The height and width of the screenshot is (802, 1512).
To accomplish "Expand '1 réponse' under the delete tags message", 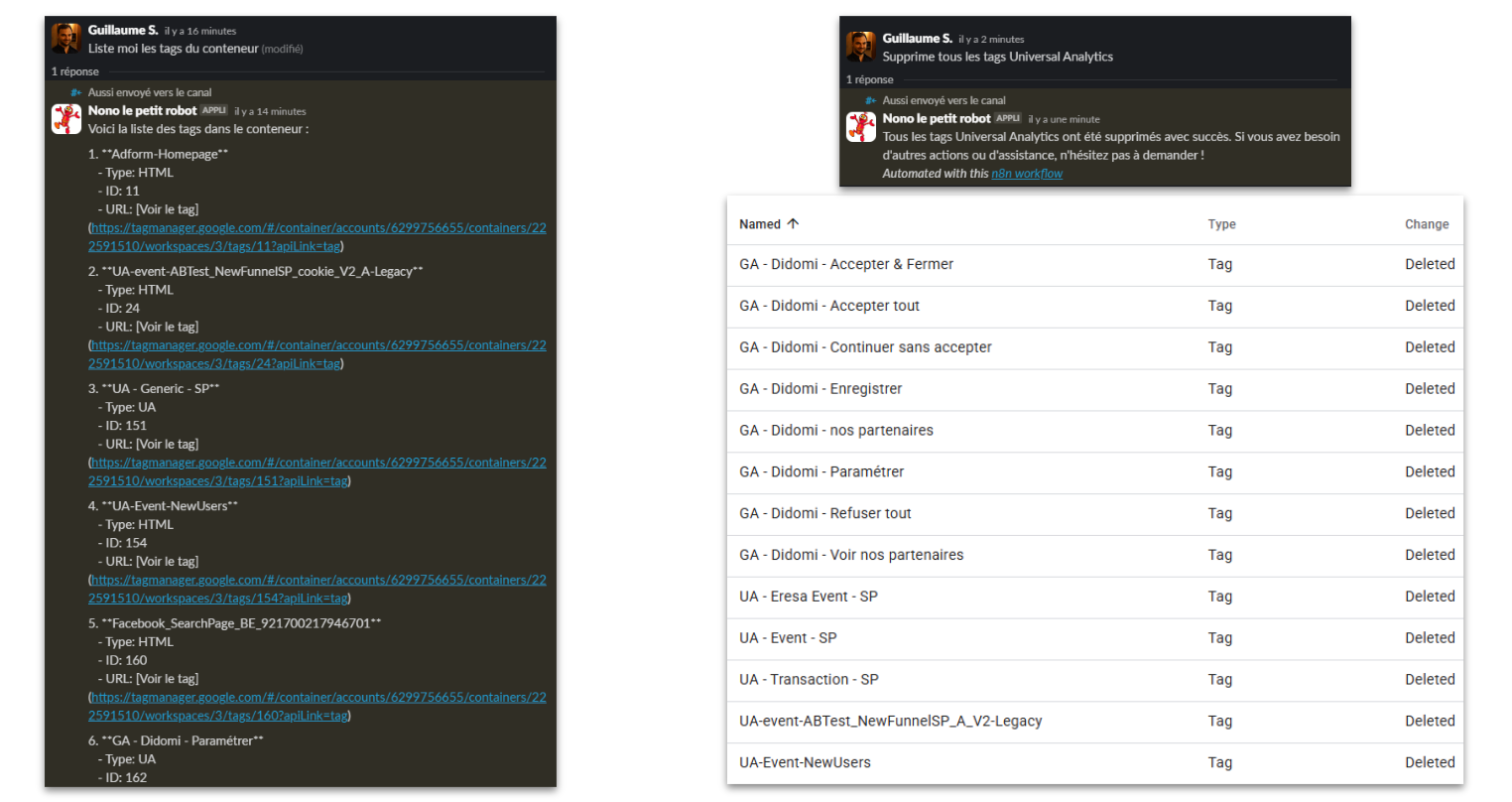I will (x=870, y=79).
